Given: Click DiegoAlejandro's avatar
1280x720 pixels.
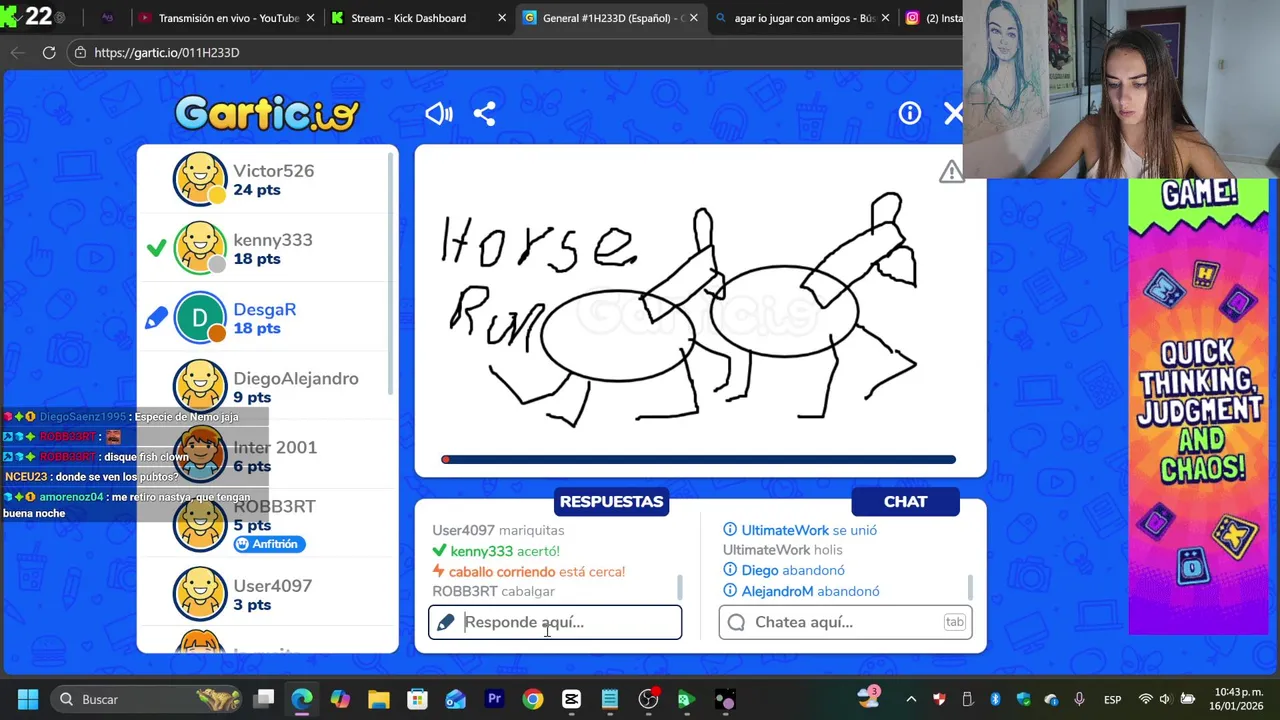Looking at the screenshot, I should click(200, 387).
